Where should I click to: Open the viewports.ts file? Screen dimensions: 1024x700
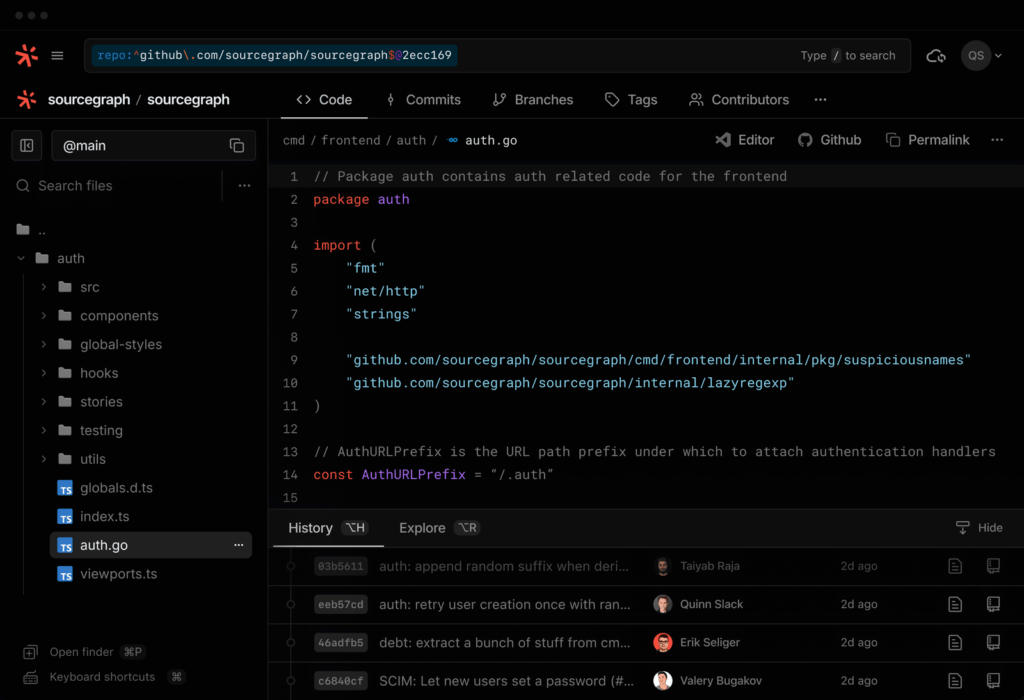click(118, 574)
